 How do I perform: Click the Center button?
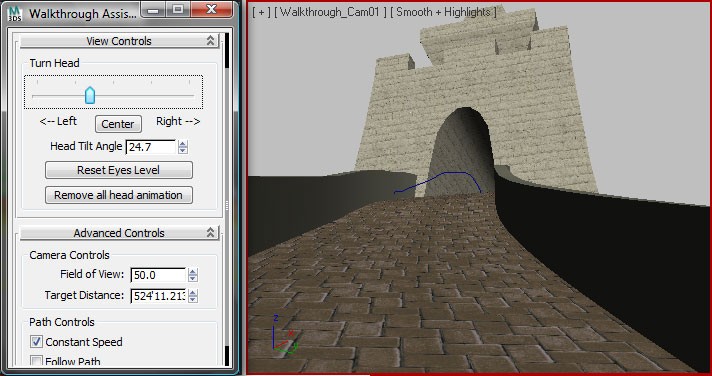(x=118, y=124)
